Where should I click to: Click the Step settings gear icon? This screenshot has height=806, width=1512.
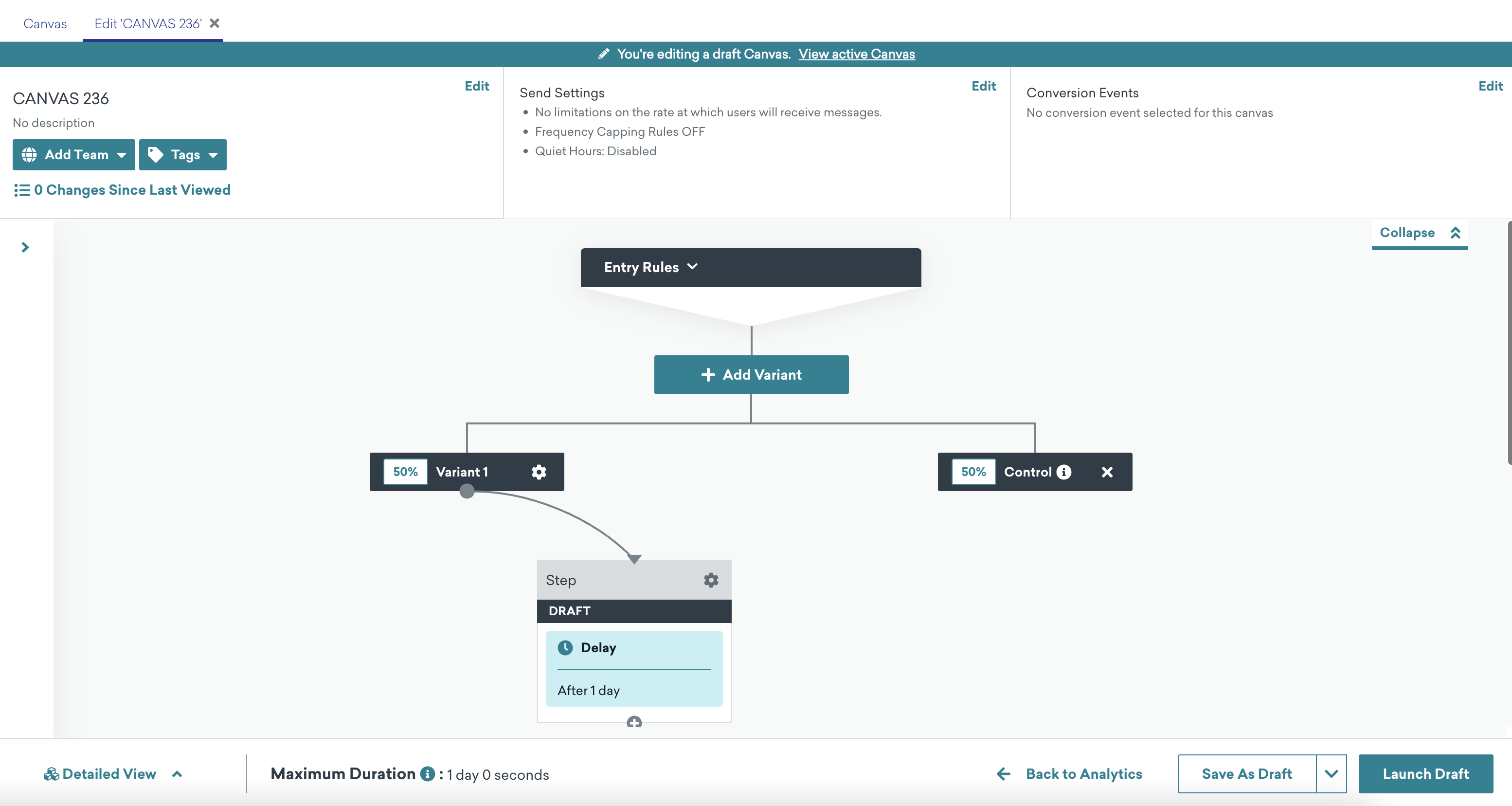click(711, 580)
